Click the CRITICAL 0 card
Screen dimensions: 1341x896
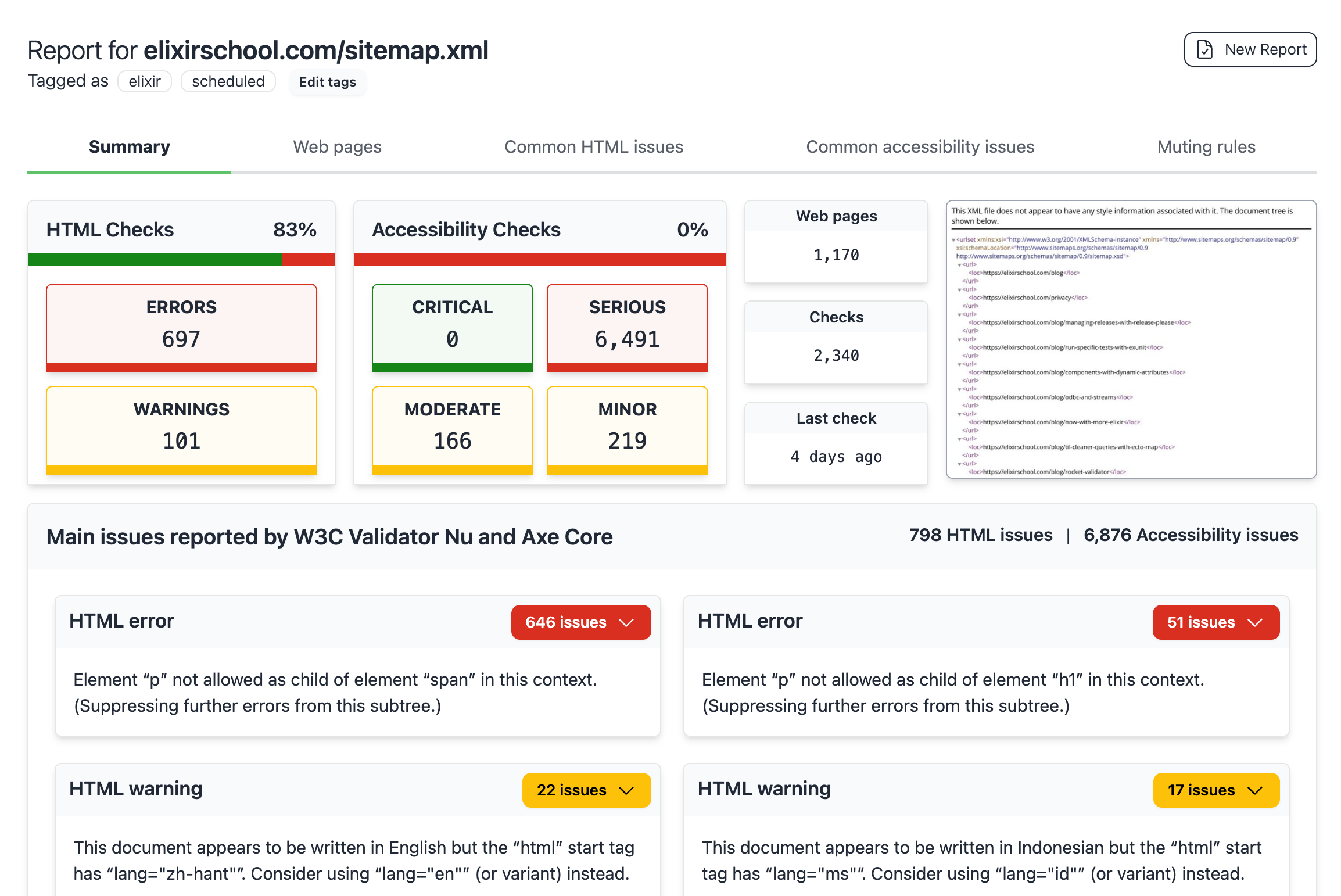coord(453,328)
